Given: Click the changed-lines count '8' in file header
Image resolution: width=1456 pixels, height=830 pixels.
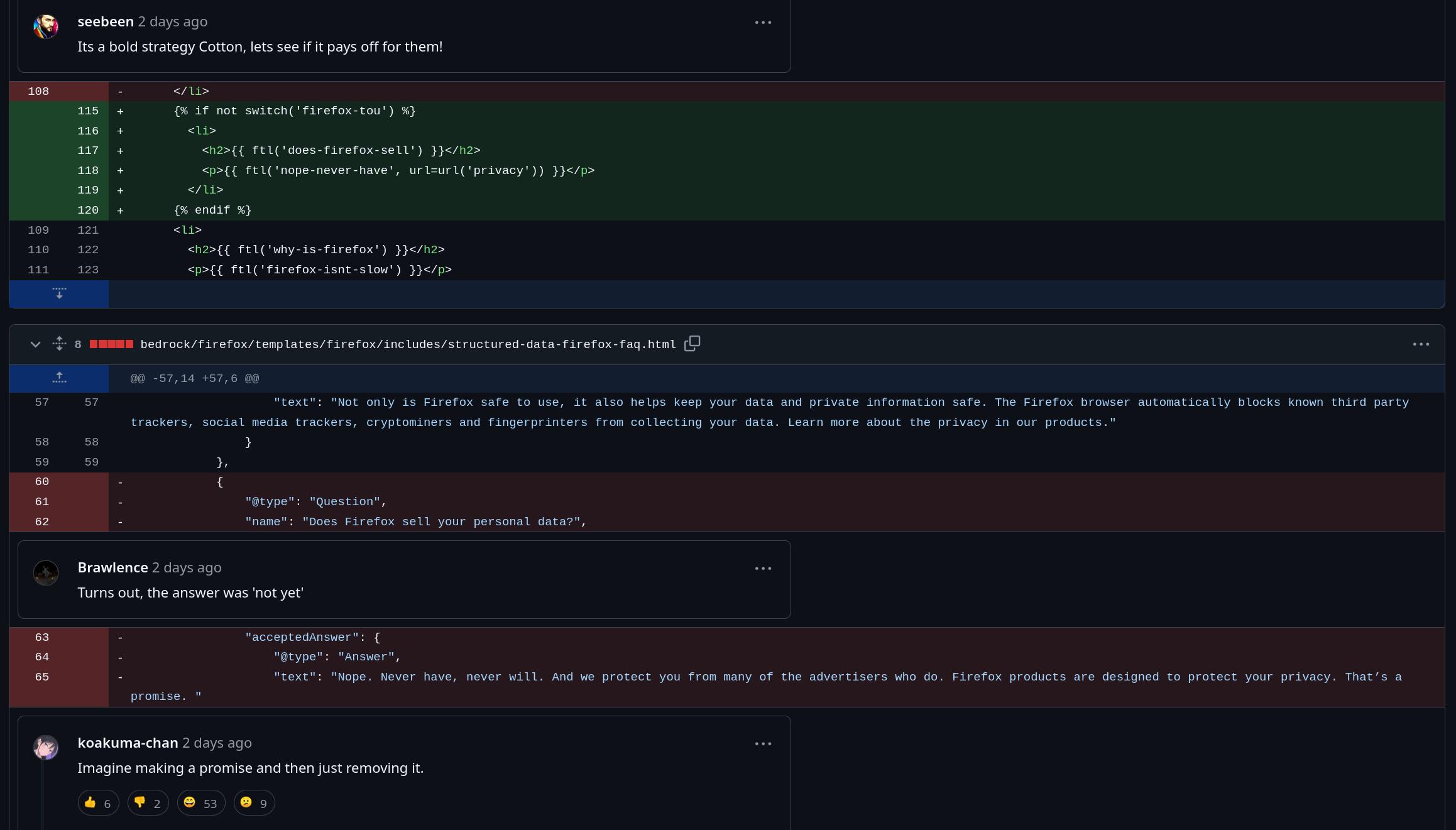Looking at the screenshot, I should click(x=78, y=344).
